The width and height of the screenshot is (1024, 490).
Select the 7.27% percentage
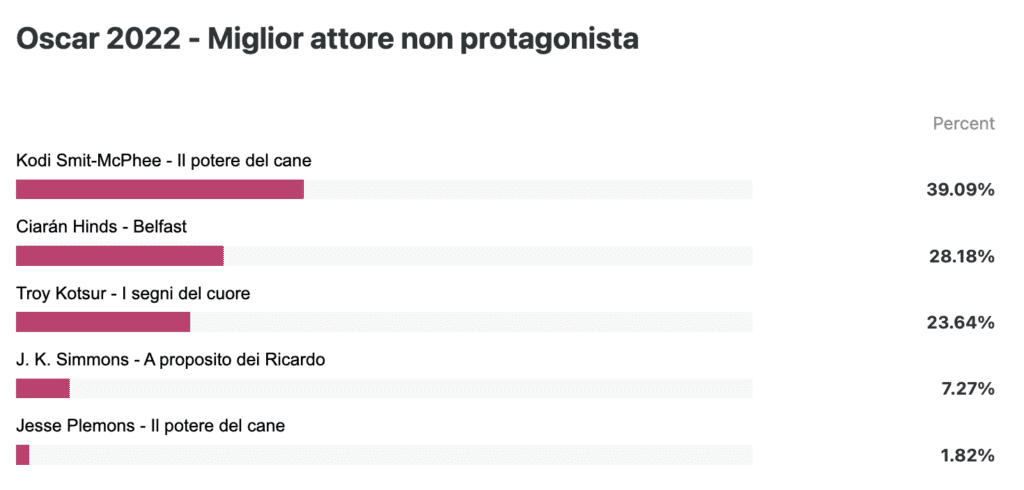coord(967,389)
